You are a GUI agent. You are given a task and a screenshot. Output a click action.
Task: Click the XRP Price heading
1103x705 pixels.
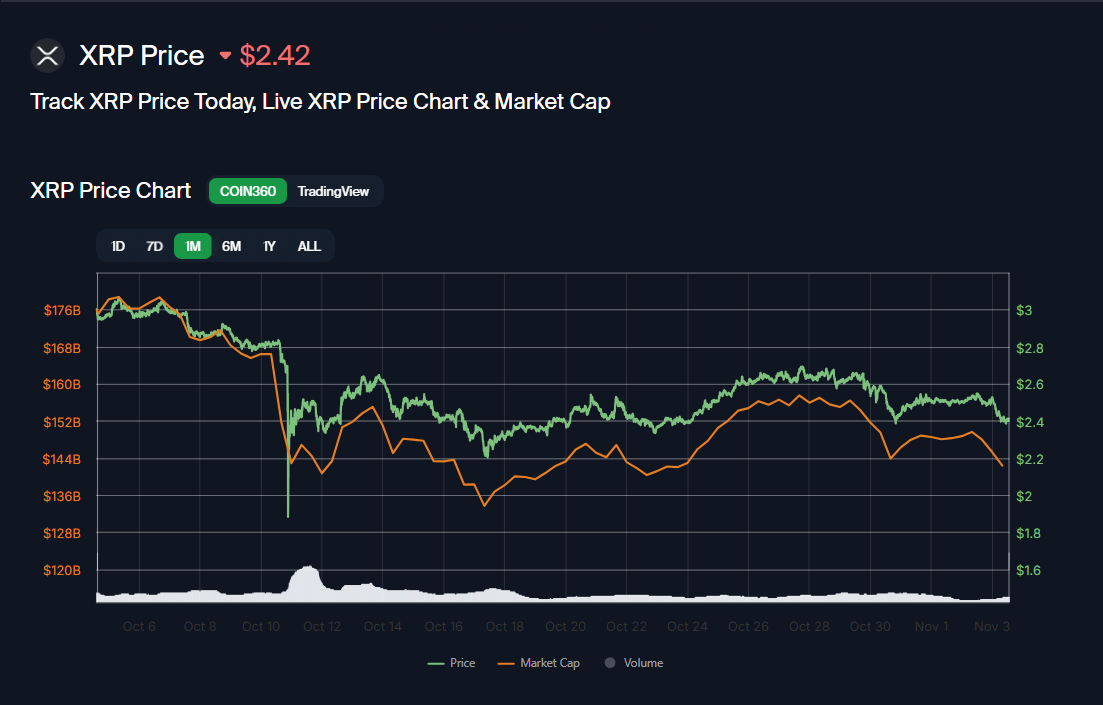[142, 56]
